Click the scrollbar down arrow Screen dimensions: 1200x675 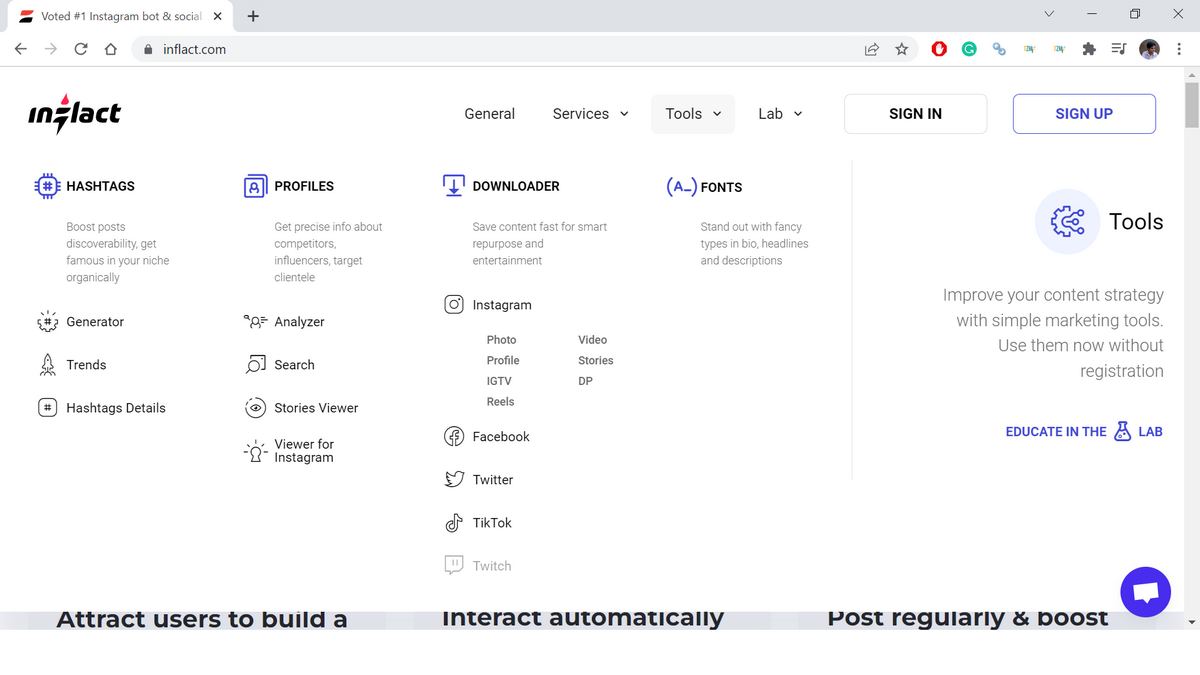pyautogui.click(x=1191, y=622)
